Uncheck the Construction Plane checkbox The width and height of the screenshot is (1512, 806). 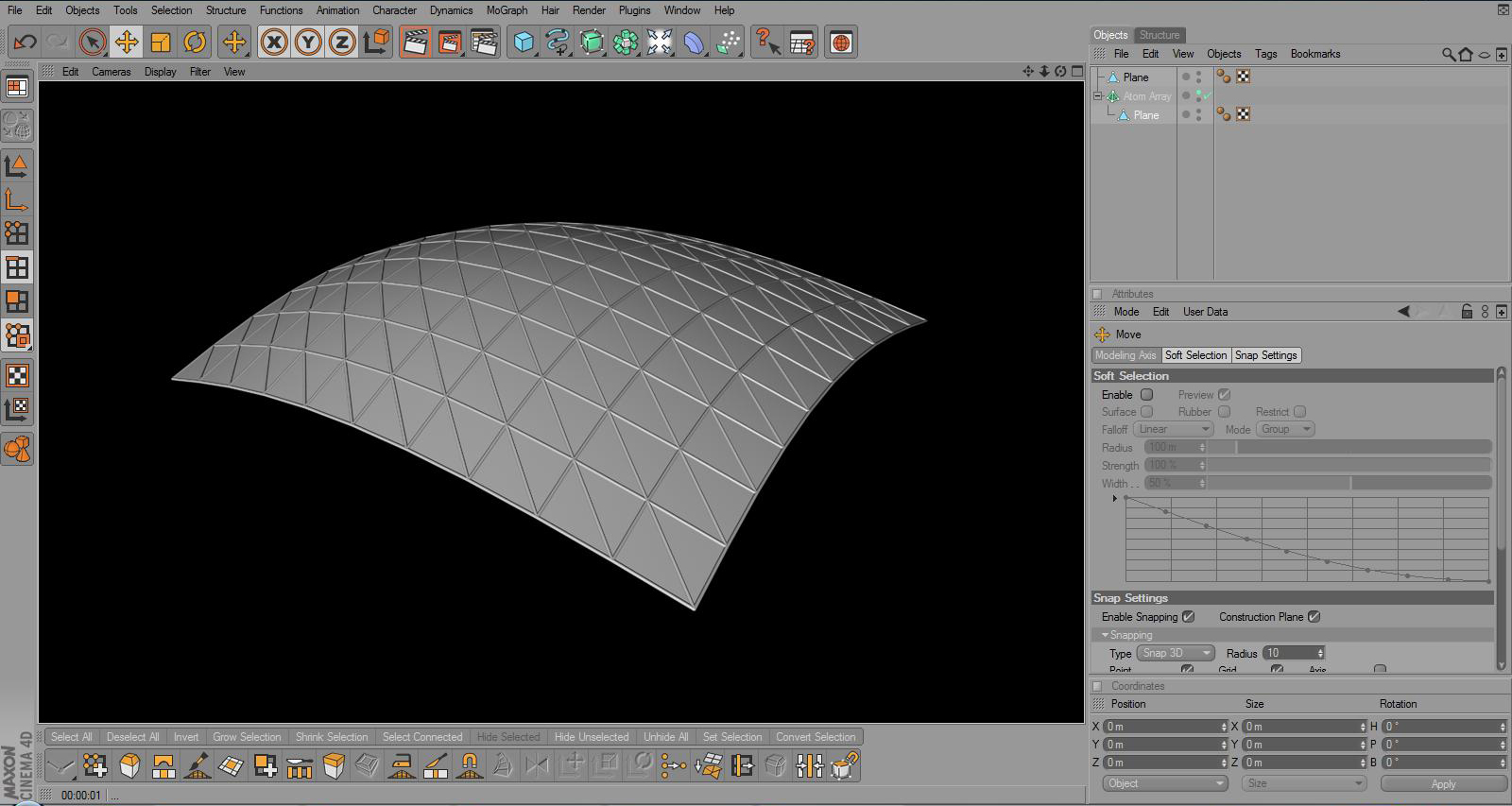click(1314, 617)
